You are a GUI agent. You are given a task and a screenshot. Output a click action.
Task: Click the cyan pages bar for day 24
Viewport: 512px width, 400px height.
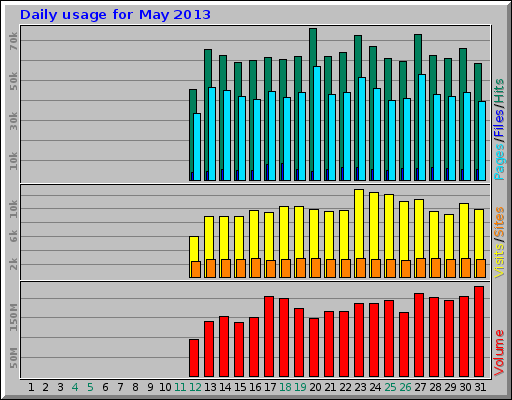(377, 134)
